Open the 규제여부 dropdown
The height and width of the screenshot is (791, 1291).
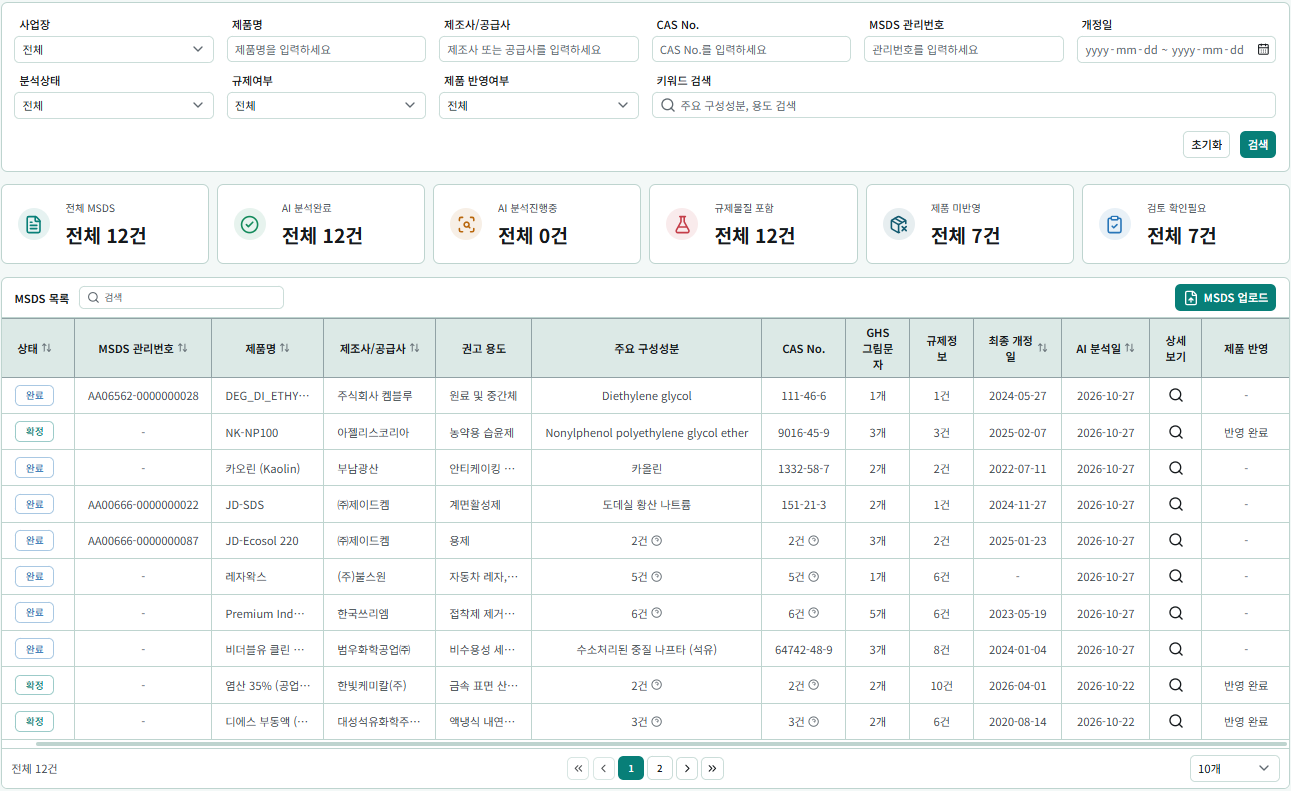click(326, 105)
